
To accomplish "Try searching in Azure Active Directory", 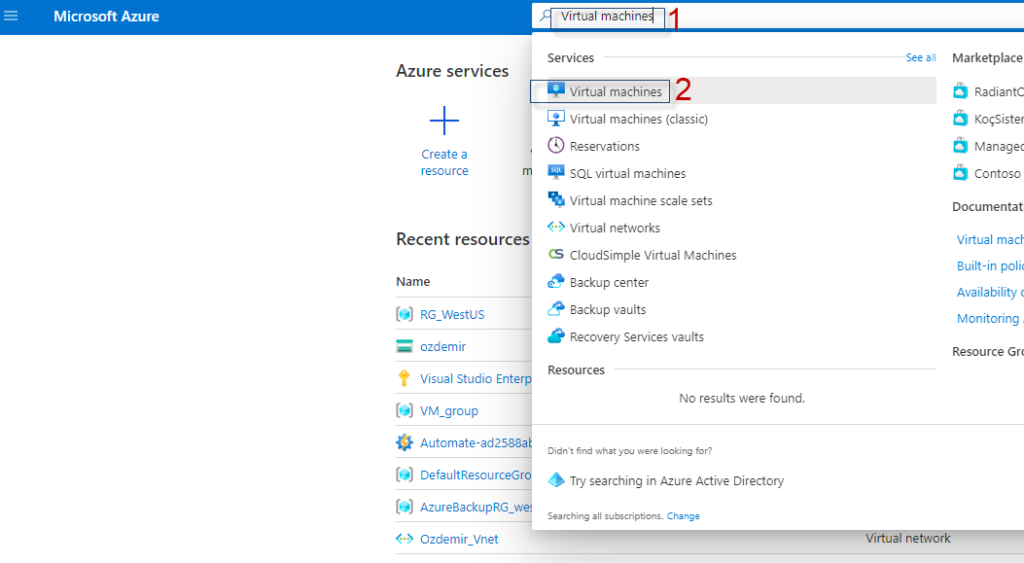I will 677,481.
